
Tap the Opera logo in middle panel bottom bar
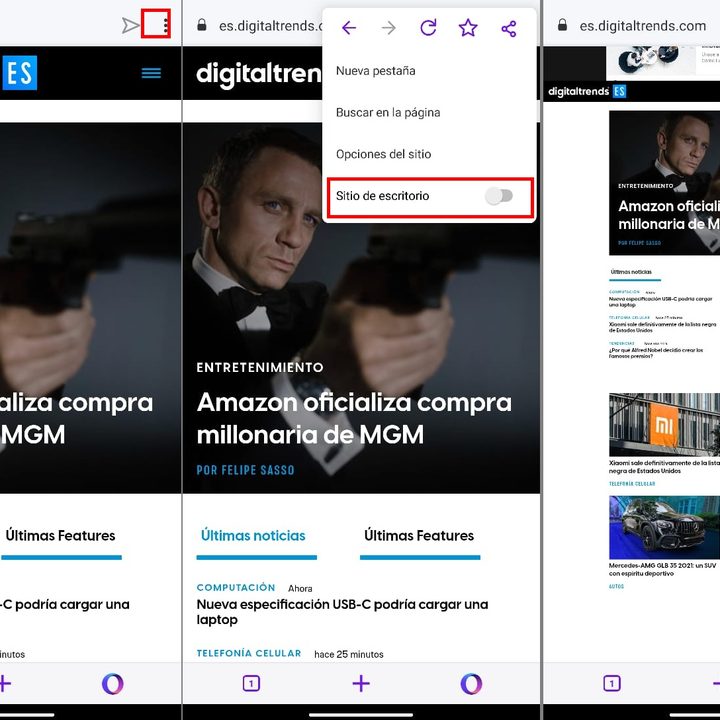[471, 683]
